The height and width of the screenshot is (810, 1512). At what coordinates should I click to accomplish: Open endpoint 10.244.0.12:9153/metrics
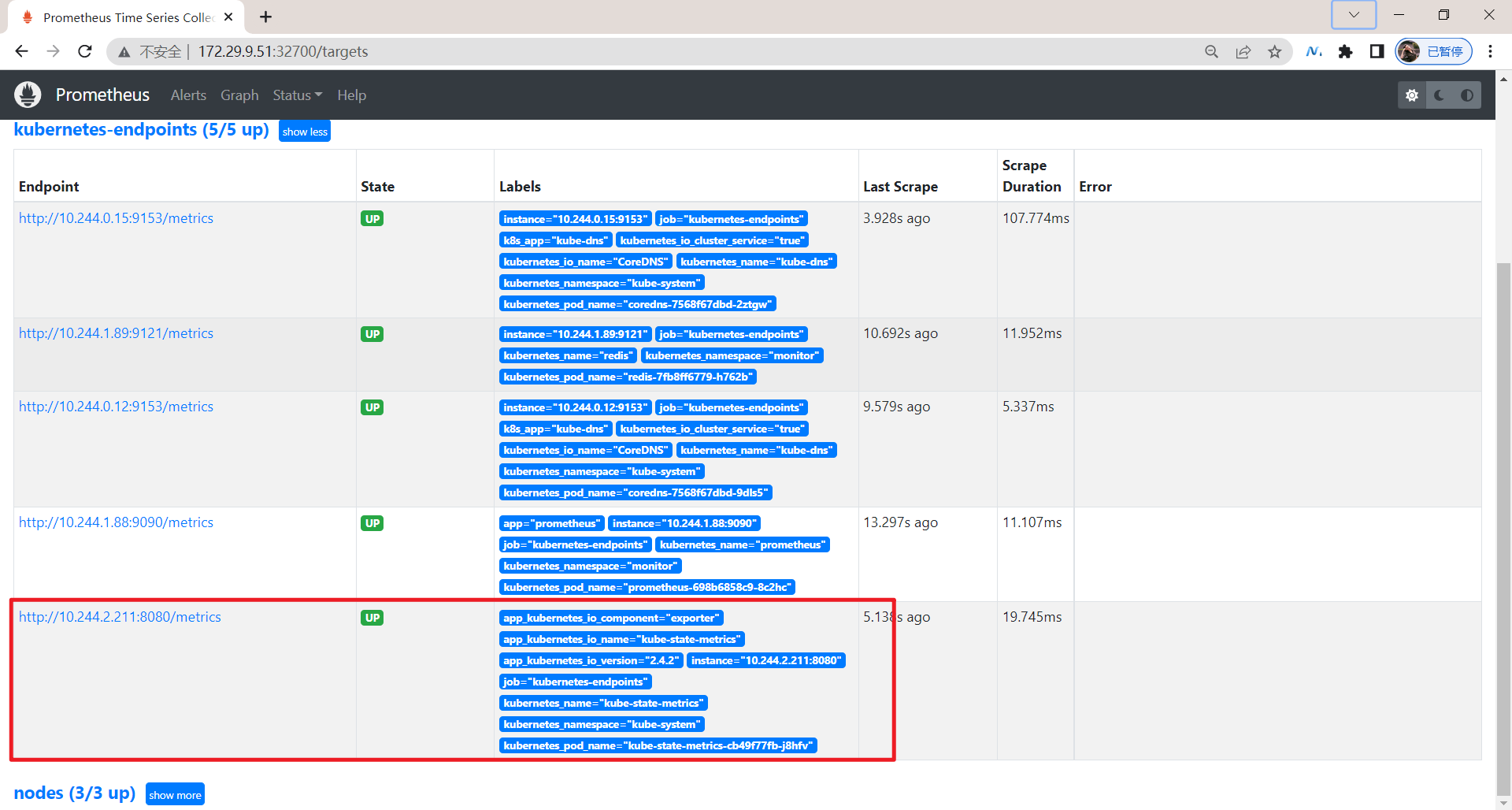tap(116, 407)
